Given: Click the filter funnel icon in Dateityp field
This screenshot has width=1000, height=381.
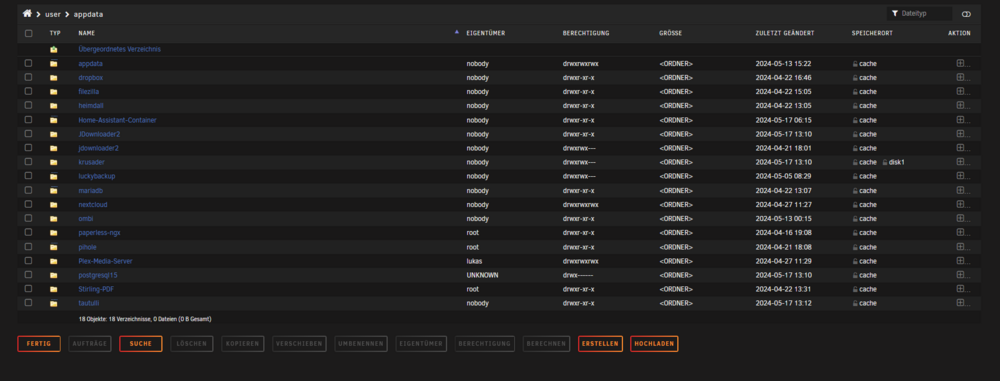Looking at the screenshot, I should [895, 13].
